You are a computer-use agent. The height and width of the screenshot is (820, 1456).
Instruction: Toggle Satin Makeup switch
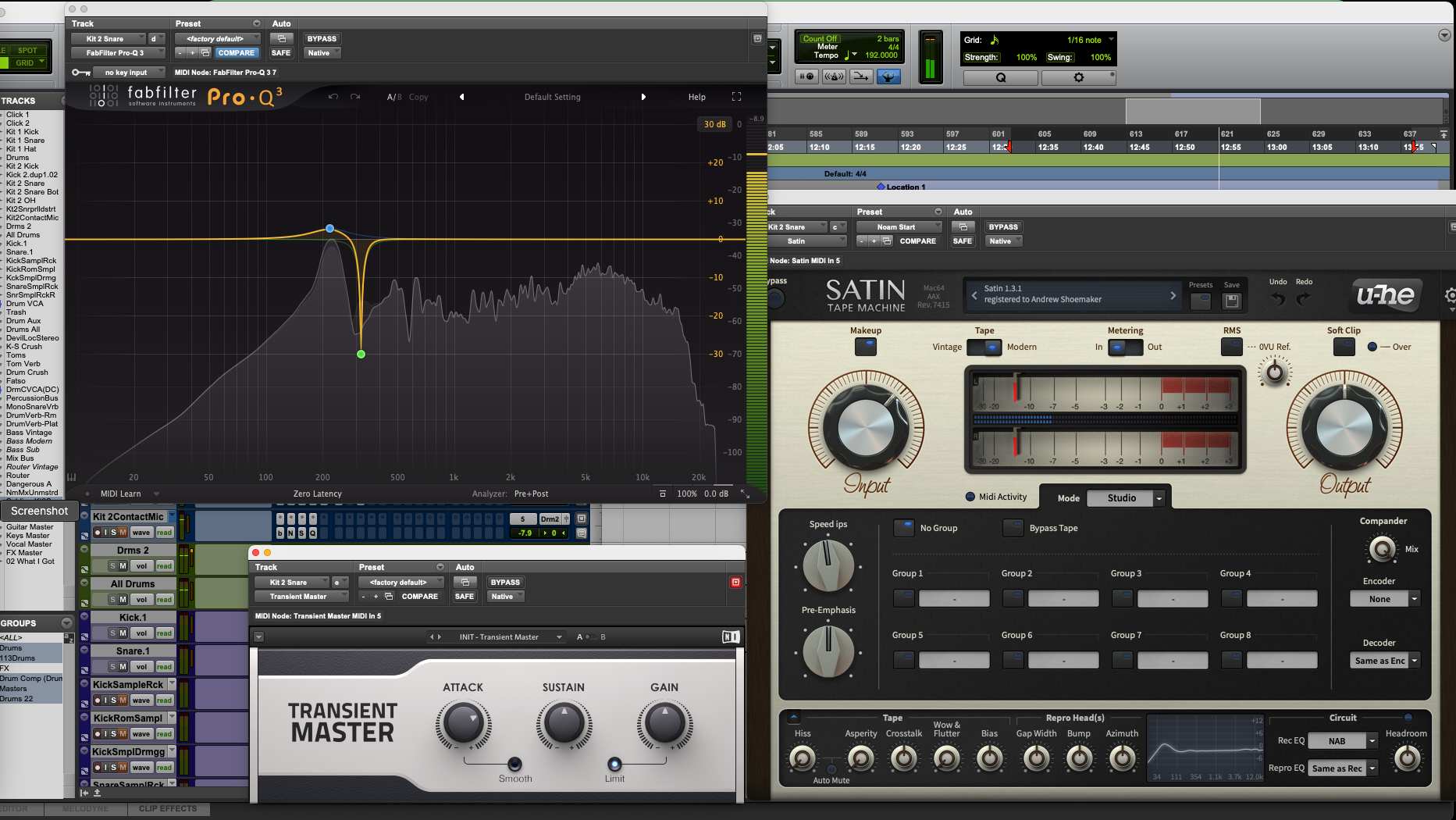866,347
